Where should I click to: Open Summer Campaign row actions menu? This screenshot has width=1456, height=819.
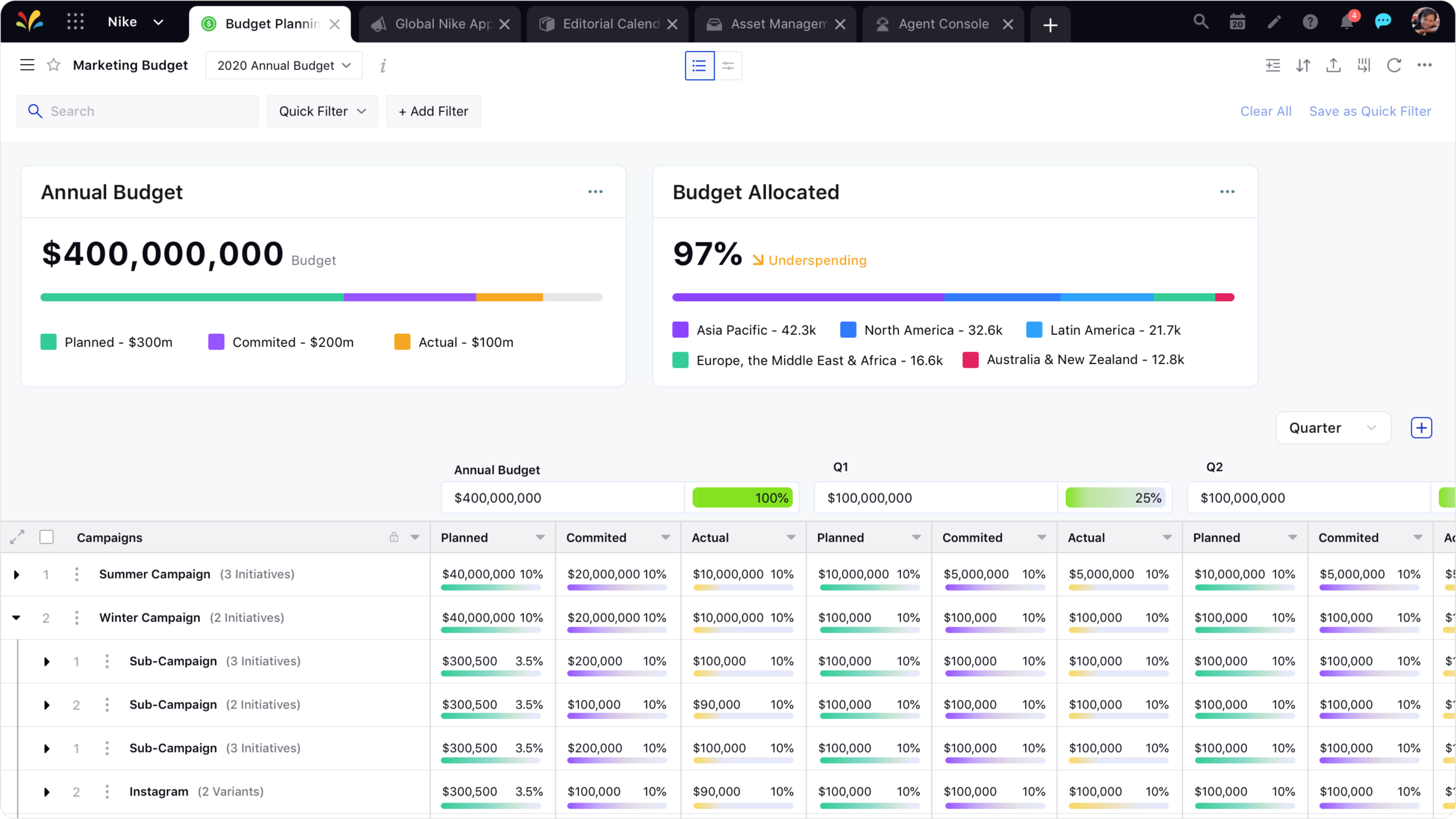pyautogui.click(x=76, y=574)
